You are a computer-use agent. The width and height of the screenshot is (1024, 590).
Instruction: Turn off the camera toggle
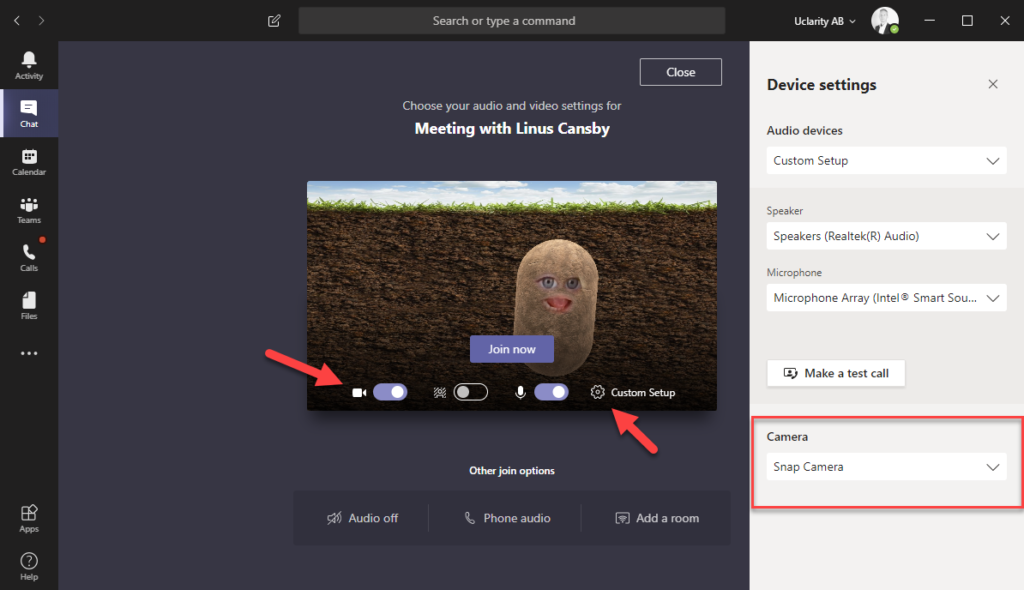pyautogui.click(x=391, y=392)
